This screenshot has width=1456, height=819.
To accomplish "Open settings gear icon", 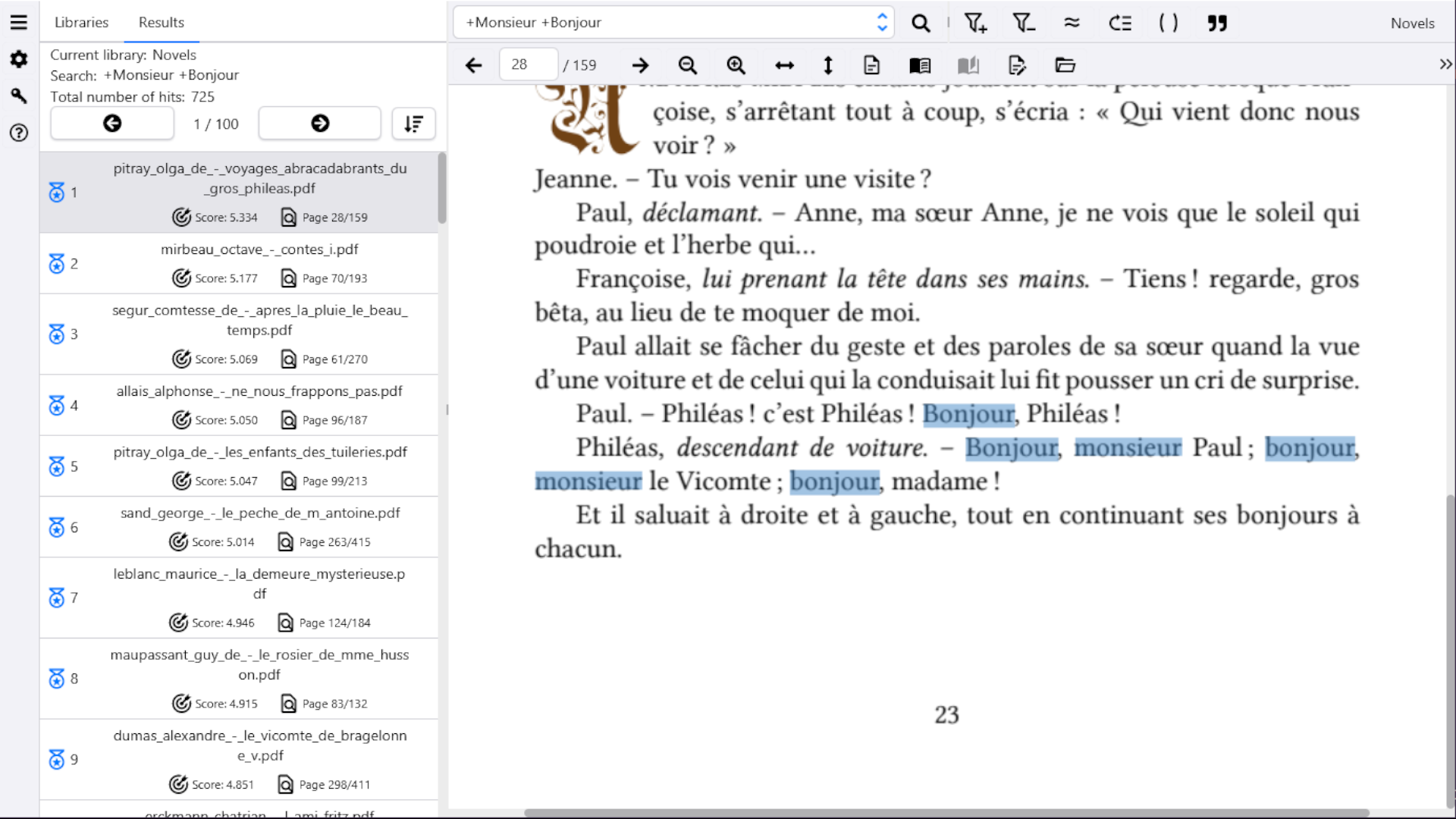I will tap(19, 59).
